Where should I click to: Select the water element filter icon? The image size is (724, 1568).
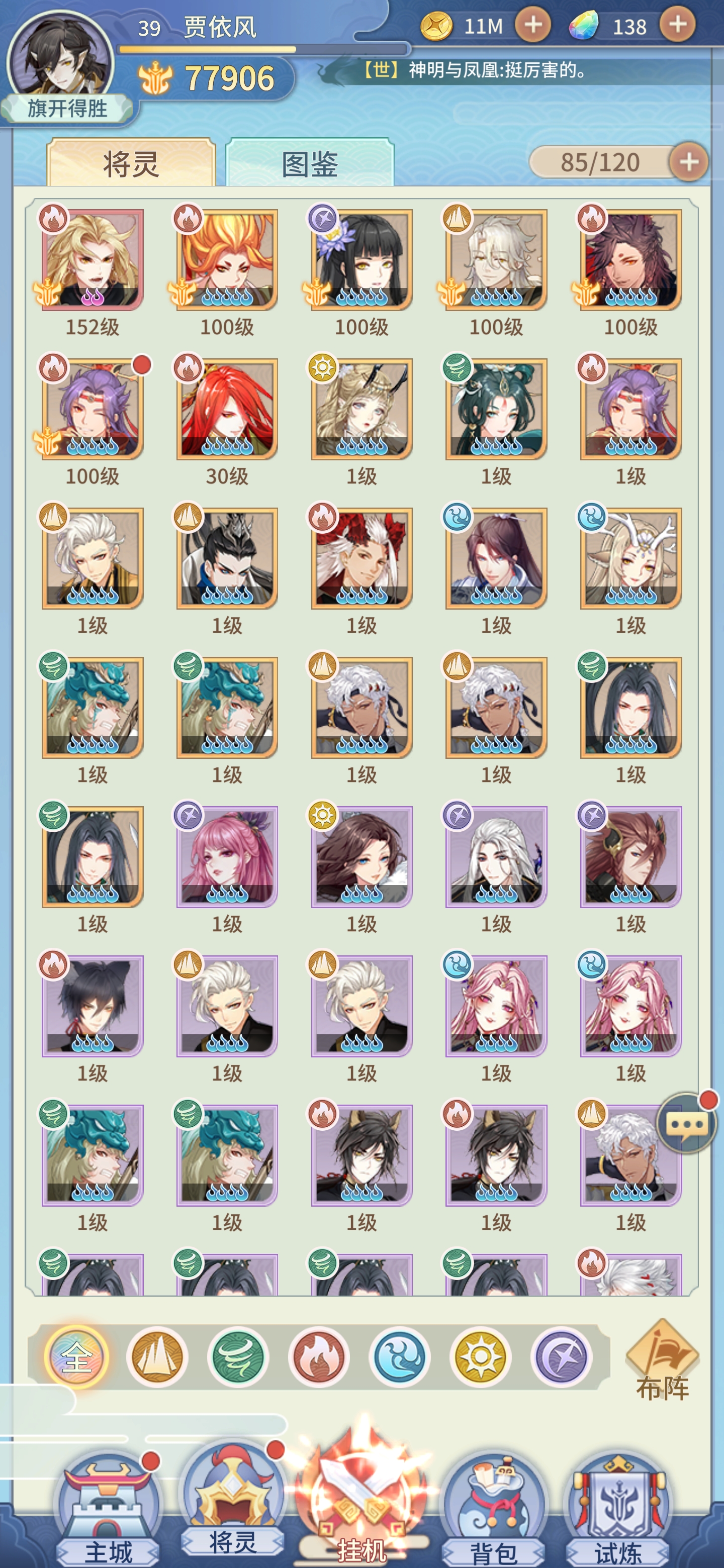click(x=399, y=1358)
